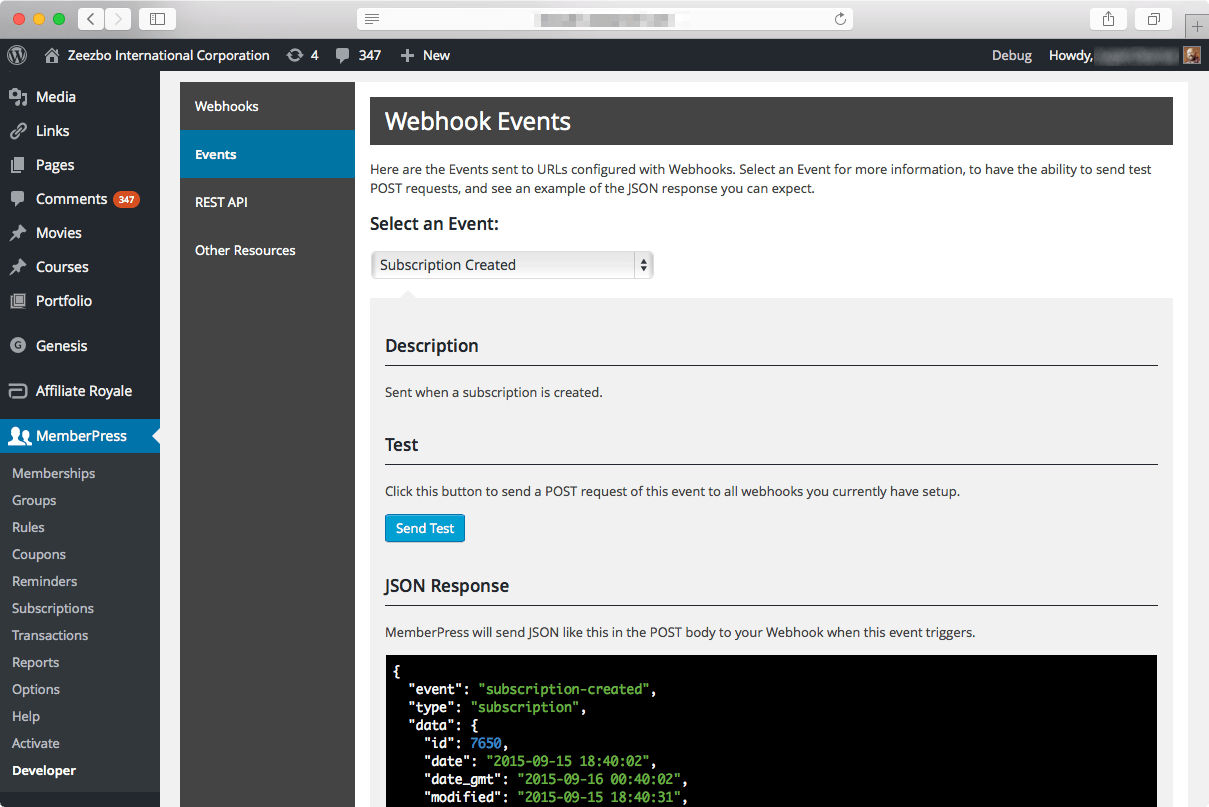Viewport: 1209px width, 807px height.
Task: Click the reader view lines icon
Action: (x=372, y=18)
